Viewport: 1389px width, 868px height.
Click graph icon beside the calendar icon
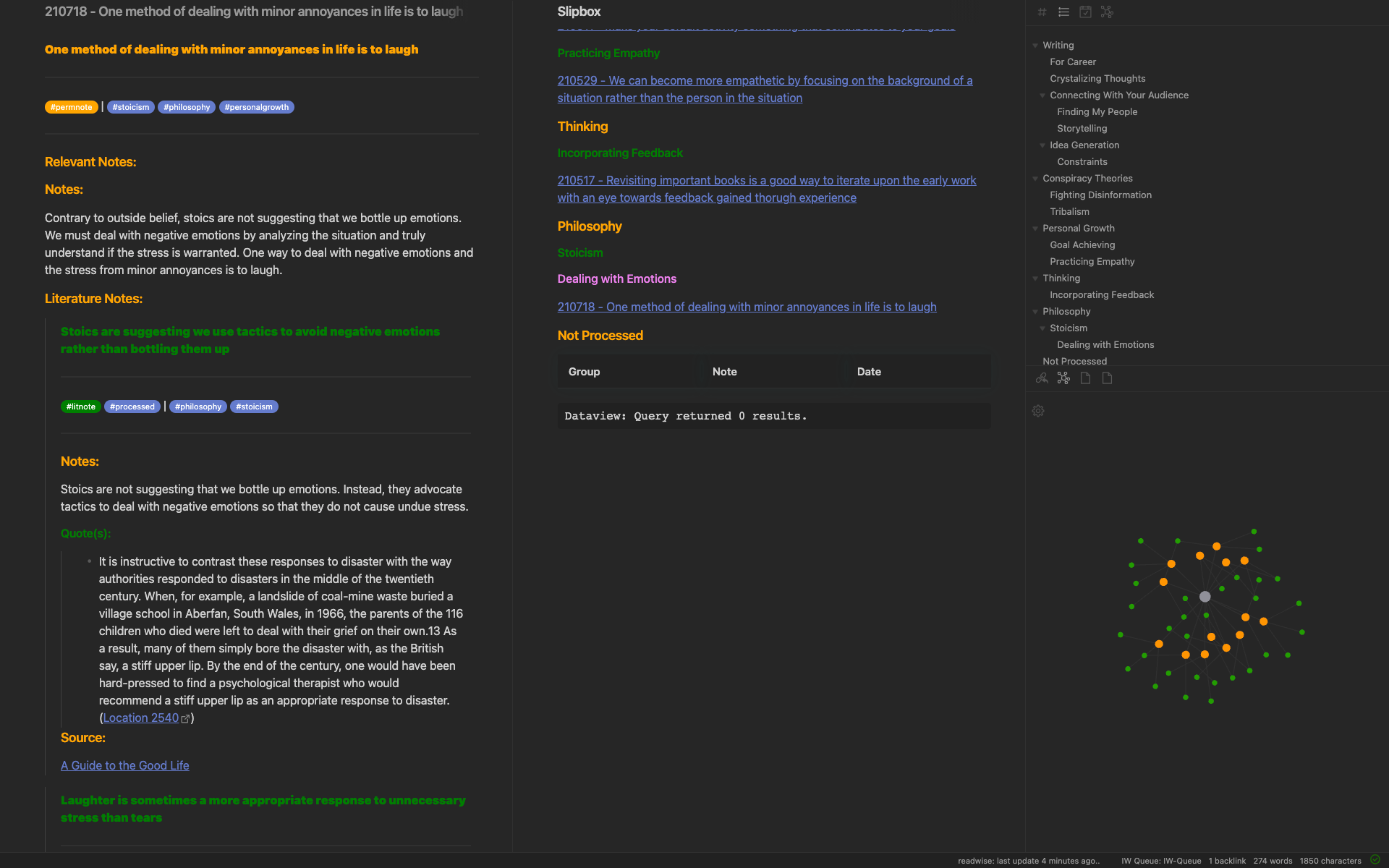coord(1107,12)
